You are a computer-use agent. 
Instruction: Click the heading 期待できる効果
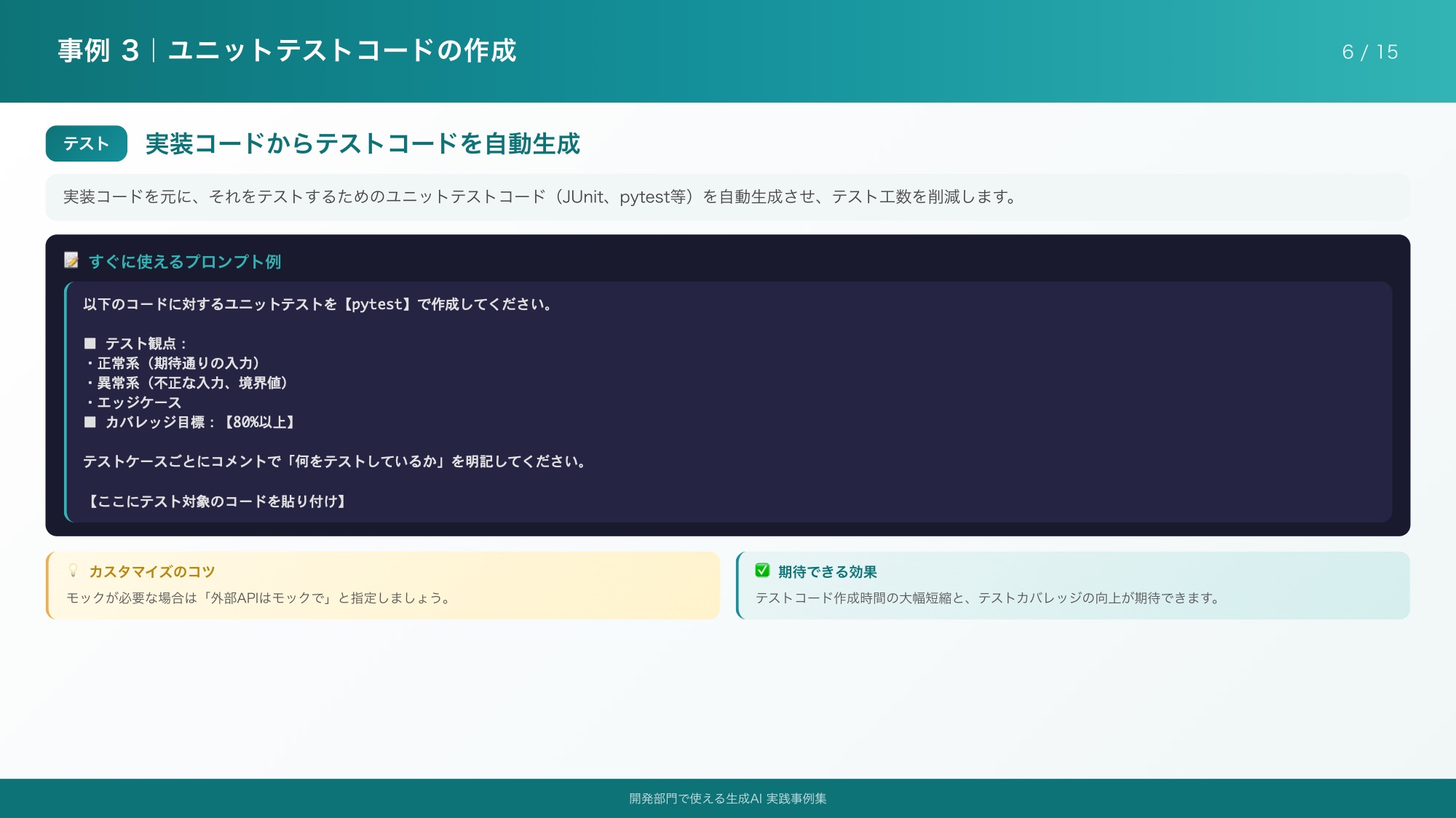(x=828, y=572)
